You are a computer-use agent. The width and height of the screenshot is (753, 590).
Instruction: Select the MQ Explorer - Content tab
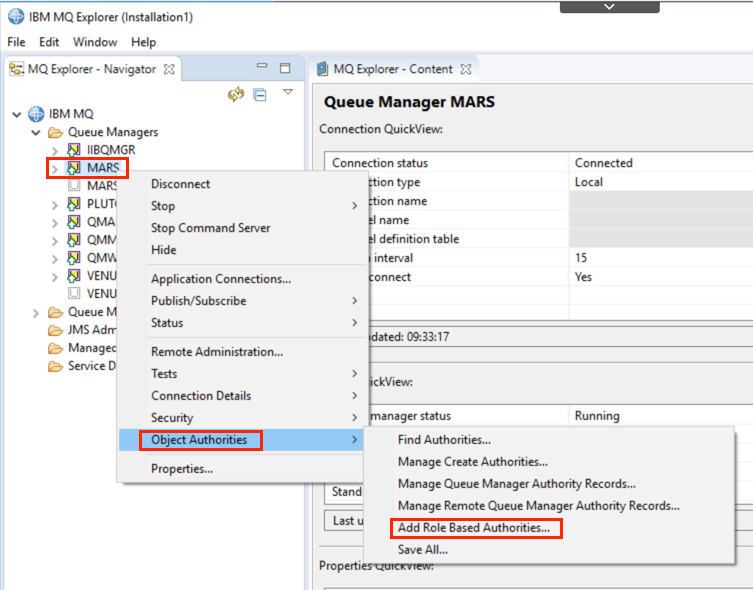click(x=393, y=69)
